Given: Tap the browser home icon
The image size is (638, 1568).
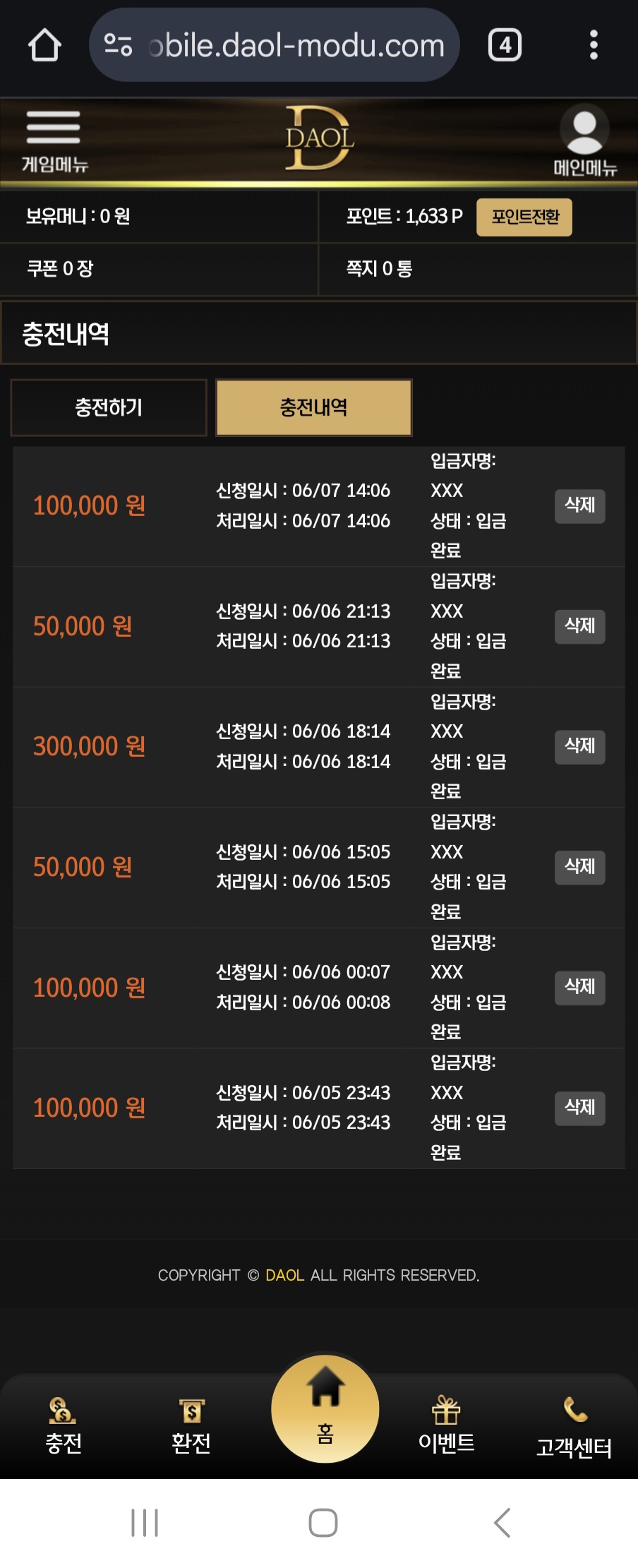Looking at the screenshot, I should pyautogui.click(x=44, y=45).
